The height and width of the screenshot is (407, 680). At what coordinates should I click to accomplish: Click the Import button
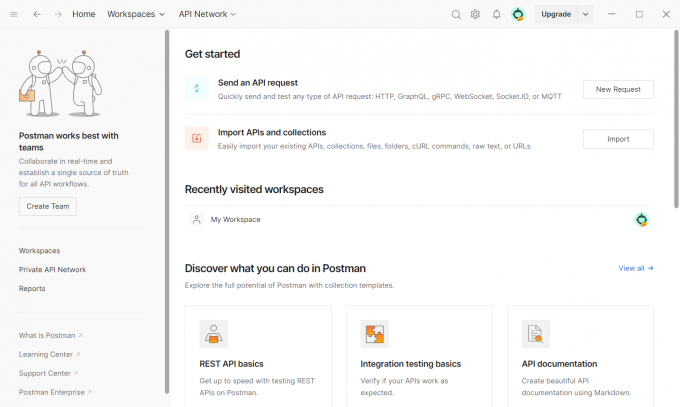(618, 139)
